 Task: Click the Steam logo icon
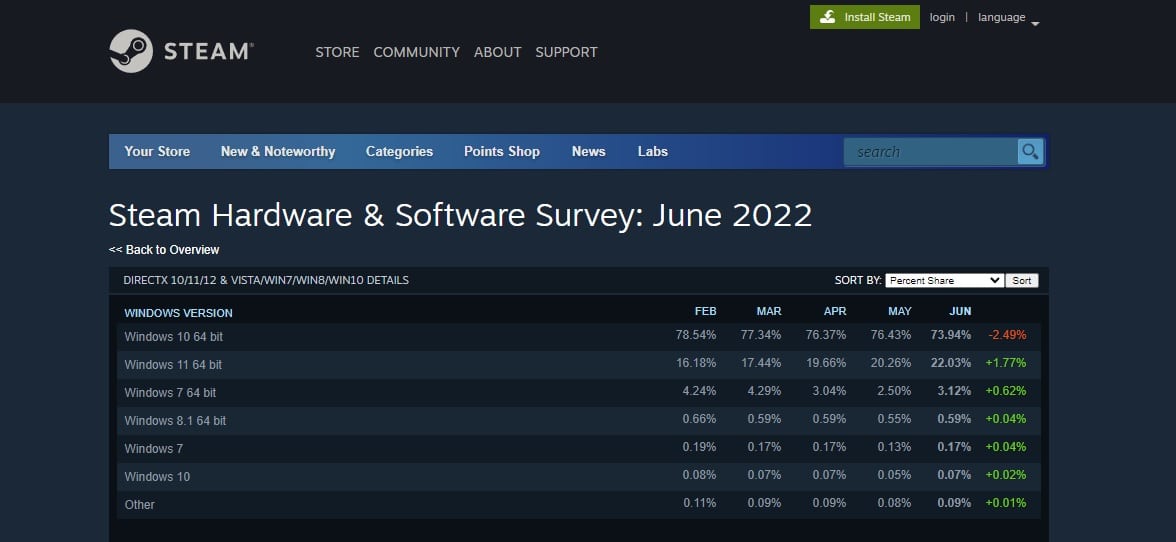131,51
